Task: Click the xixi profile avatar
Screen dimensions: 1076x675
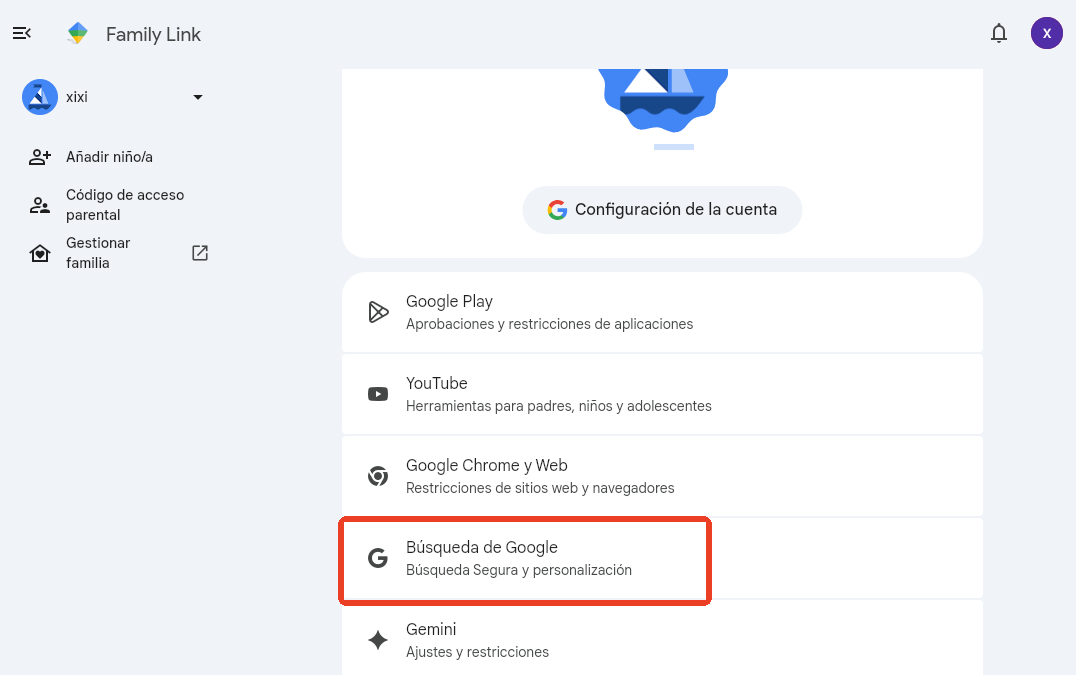Action: click(39, 96)
